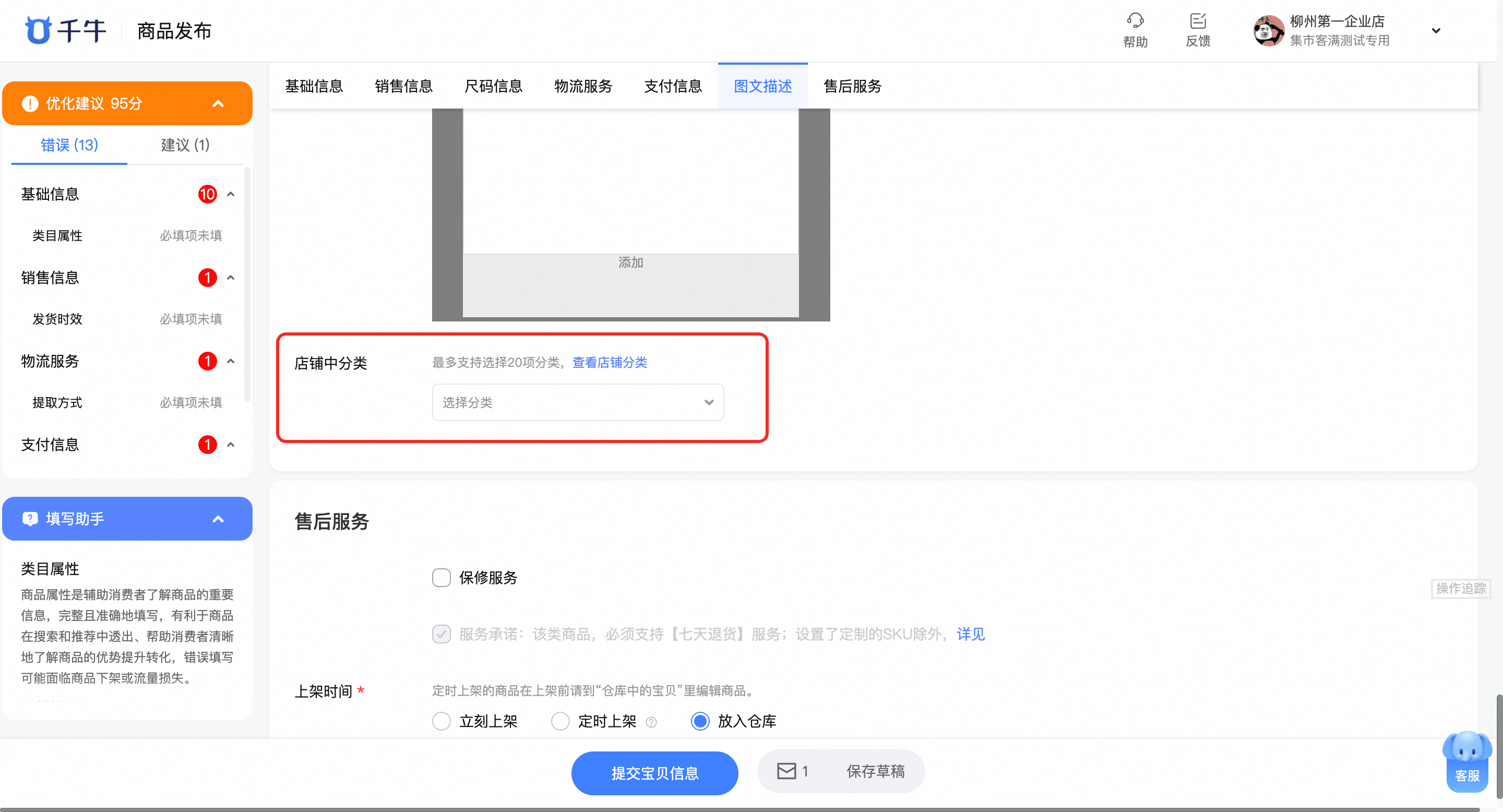1503x812 pixels.
Task: Switch to 售后服务 tab
Action: (852, 86)
